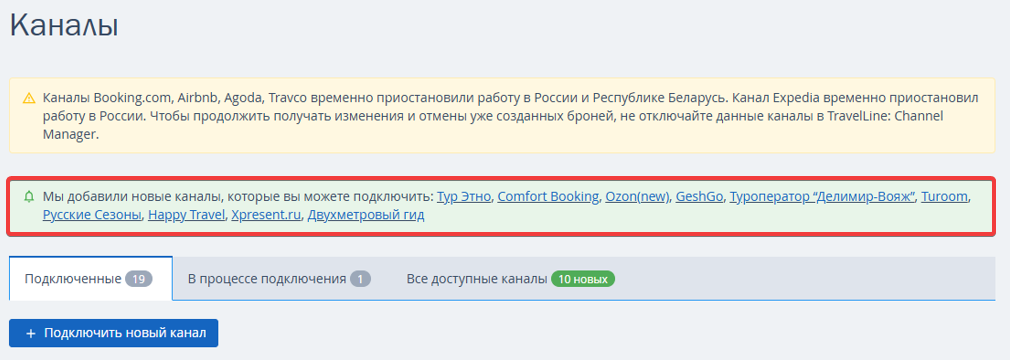Switch to the Подключенные tab
The width and height of the screenshot is (1010, 360).
[x=91, y=278]
